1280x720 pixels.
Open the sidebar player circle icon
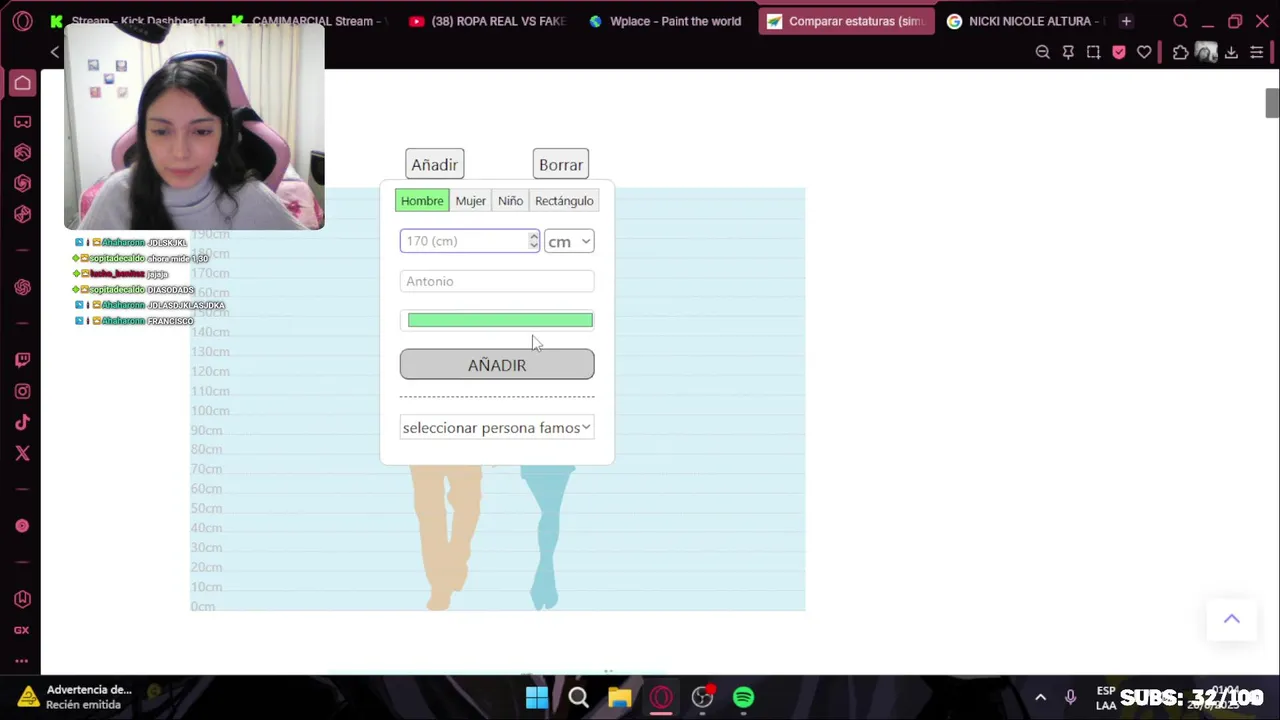pos(22,526)
